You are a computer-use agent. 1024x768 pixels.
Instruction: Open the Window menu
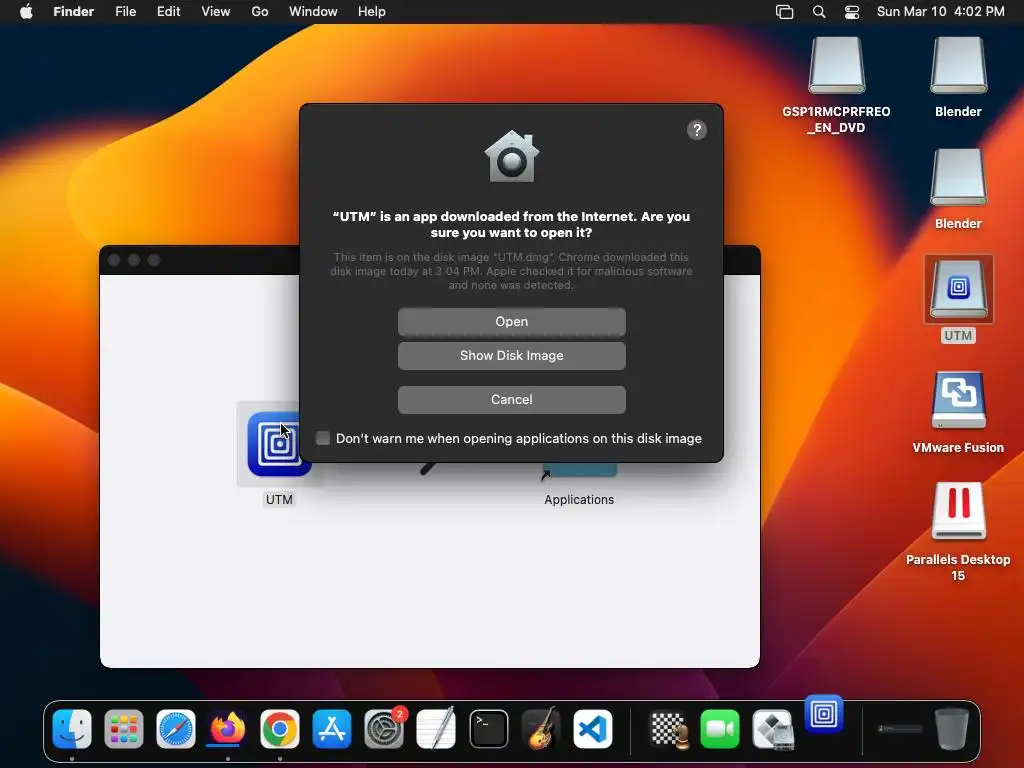(x=313, y=12)
